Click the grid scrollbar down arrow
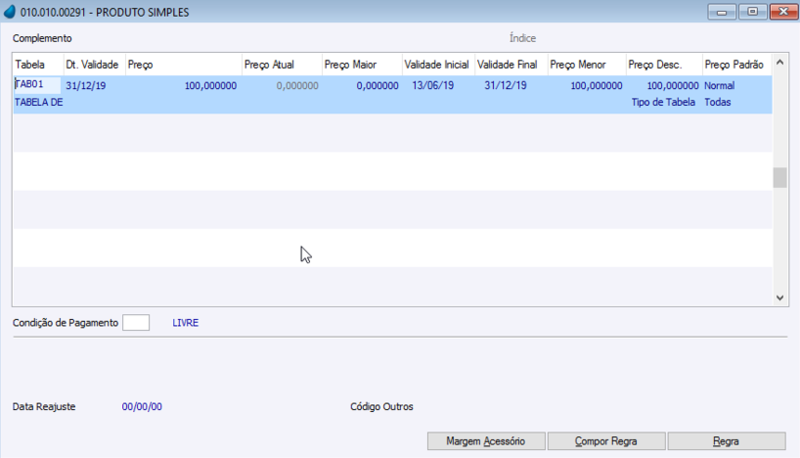Image resolution: width=800 pixels, height=458 pixels. click(x=780, y=298)
